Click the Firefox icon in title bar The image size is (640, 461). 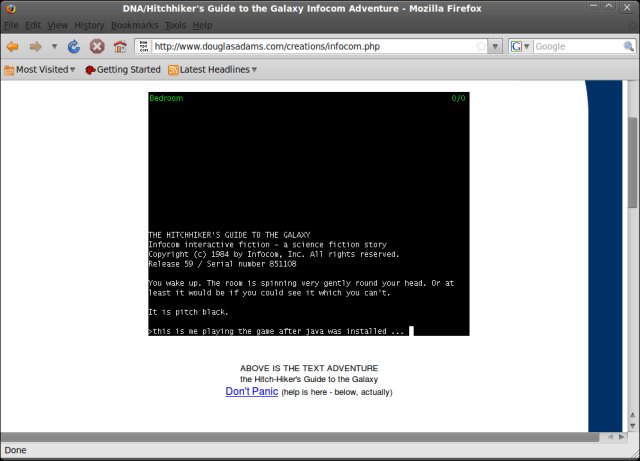click(x=11, y=8)
